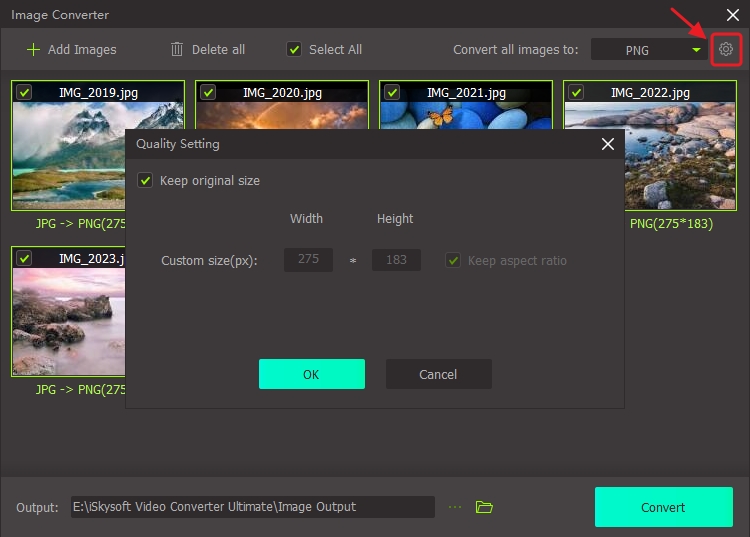
Task: Deselect IMG_2019.jpg checkbox
Action: click(x=25, y=92)
